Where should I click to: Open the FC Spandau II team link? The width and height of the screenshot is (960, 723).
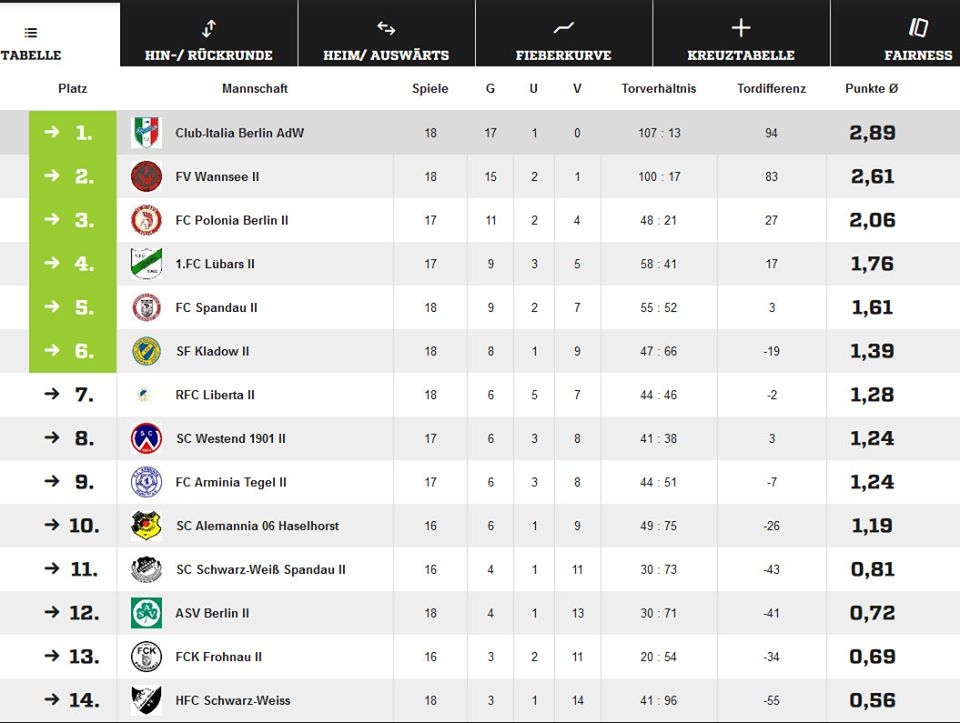point(216,308)
